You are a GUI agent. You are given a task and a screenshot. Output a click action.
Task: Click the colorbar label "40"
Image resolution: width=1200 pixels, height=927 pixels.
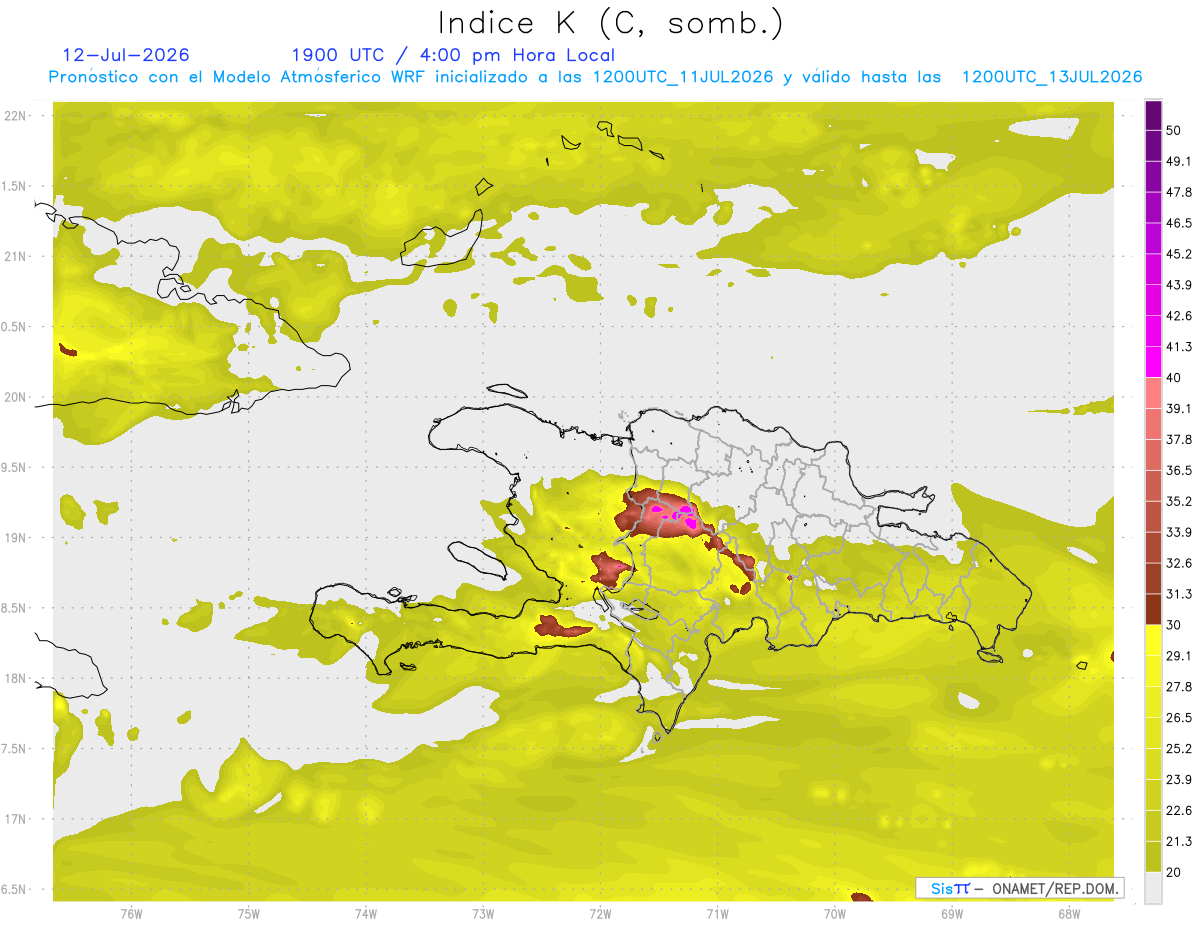point(1175,378)
